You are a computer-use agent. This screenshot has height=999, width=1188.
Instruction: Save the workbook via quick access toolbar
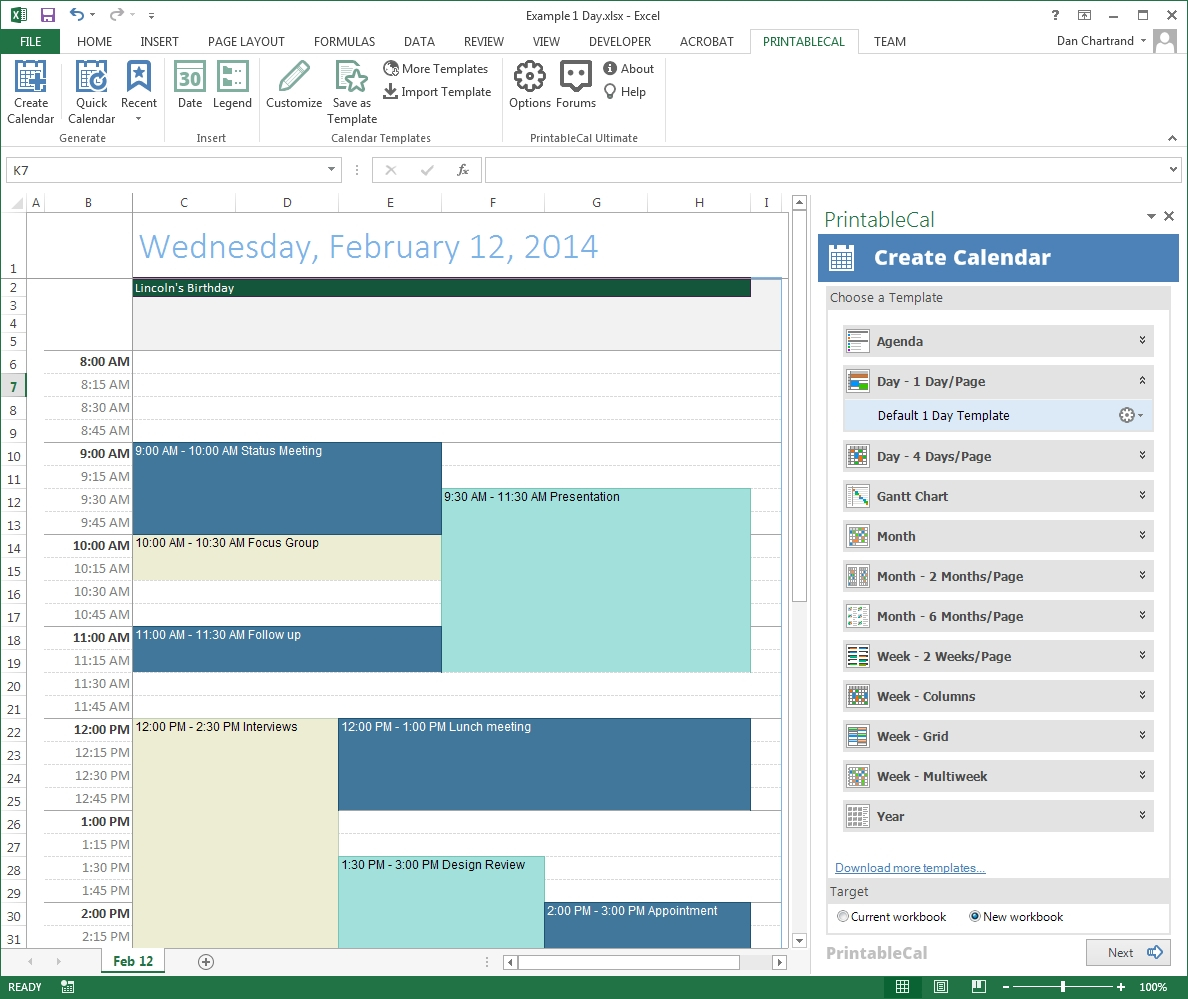coord(48,15)
